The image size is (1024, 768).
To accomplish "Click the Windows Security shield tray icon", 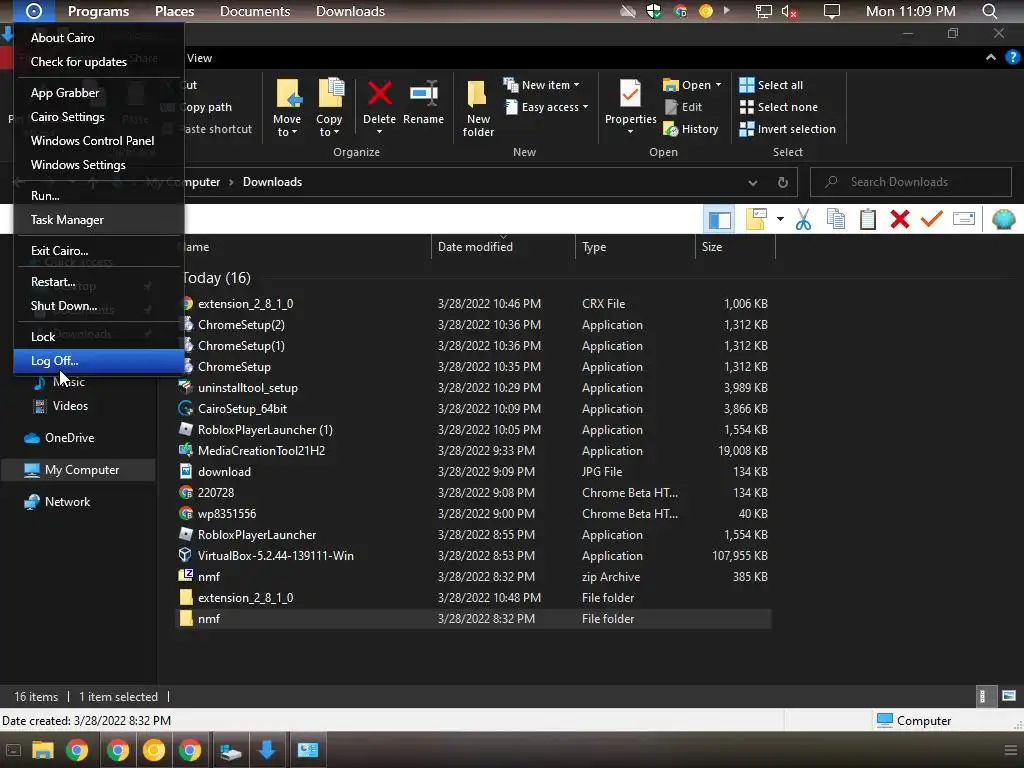I will pos(654,11).
